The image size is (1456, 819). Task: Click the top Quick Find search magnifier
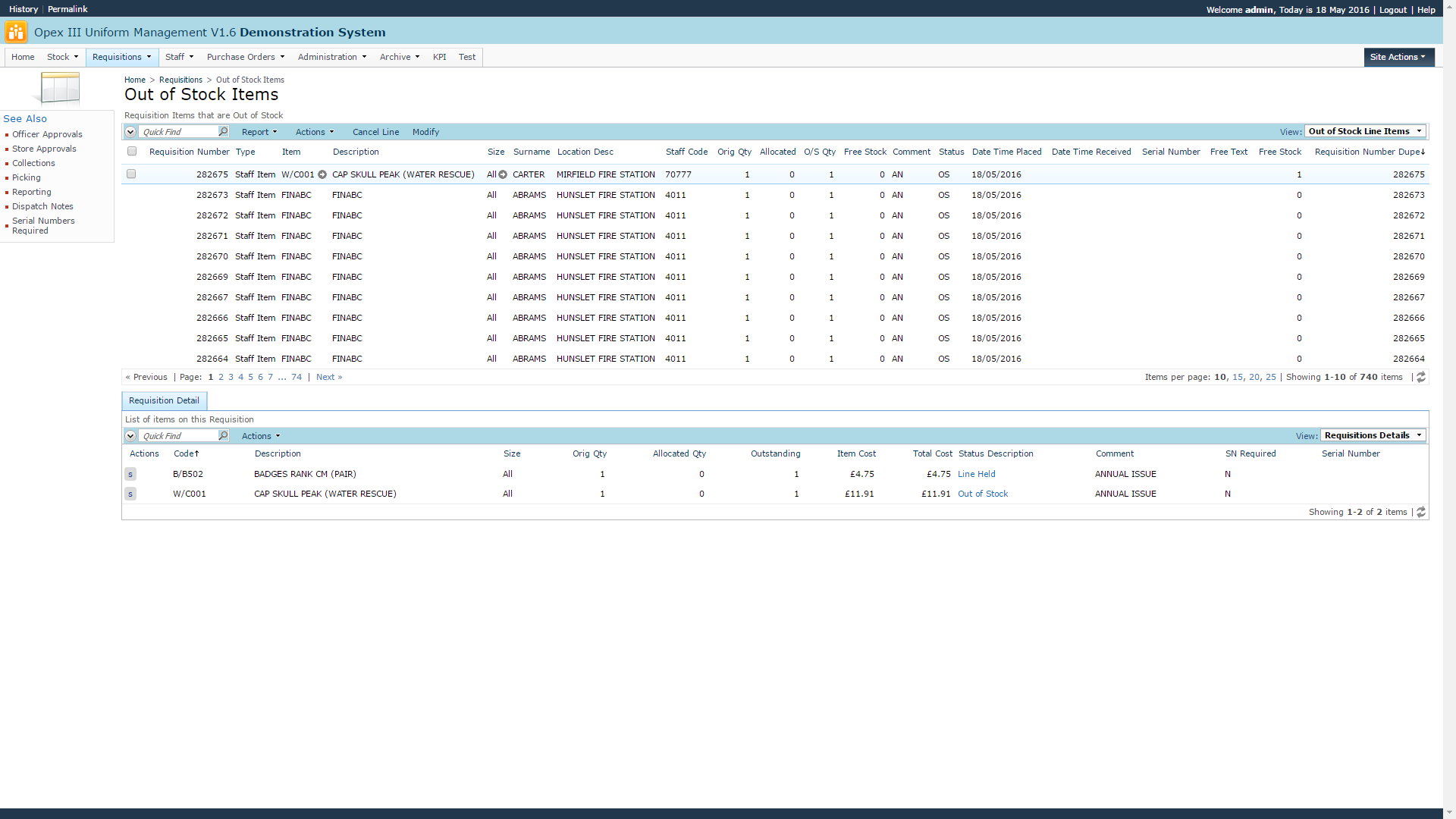[223, 132]
